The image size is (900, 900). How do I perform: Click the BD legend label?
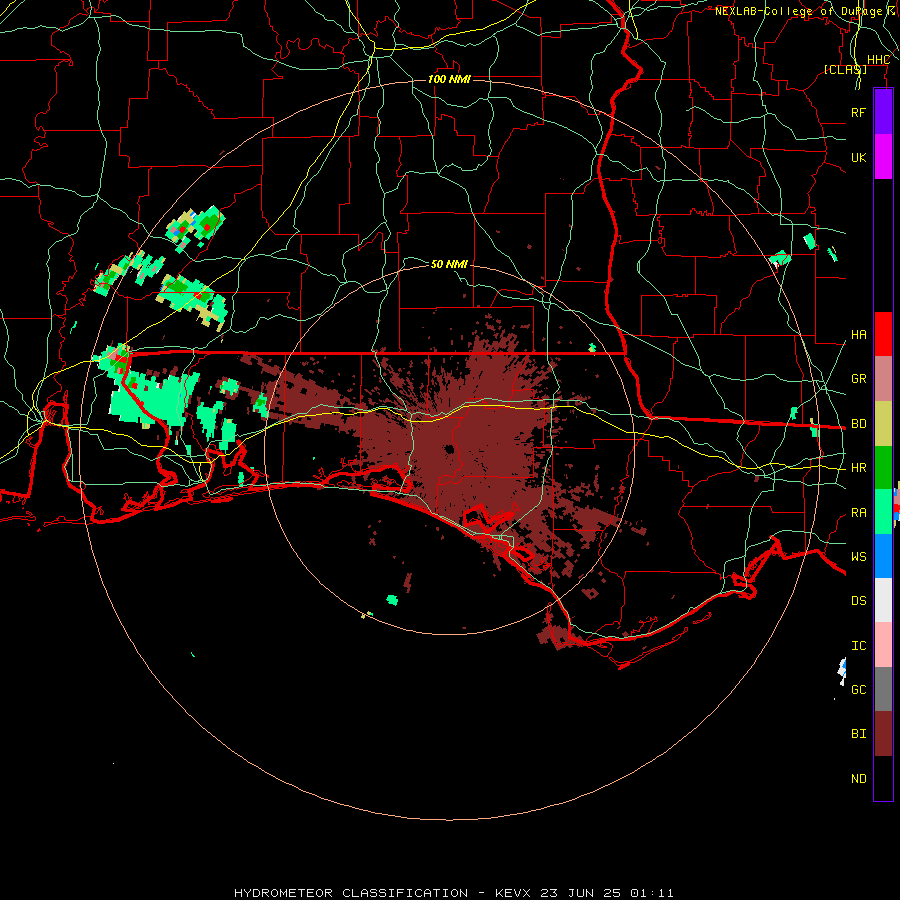tap(859, 424)
